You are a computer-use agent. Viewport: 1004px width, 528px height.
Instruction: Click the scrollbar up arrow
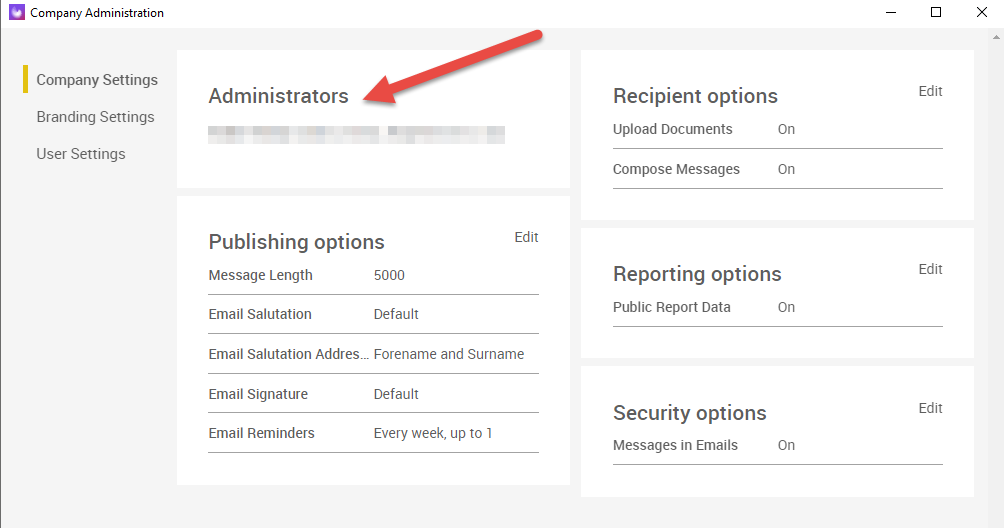996,38
